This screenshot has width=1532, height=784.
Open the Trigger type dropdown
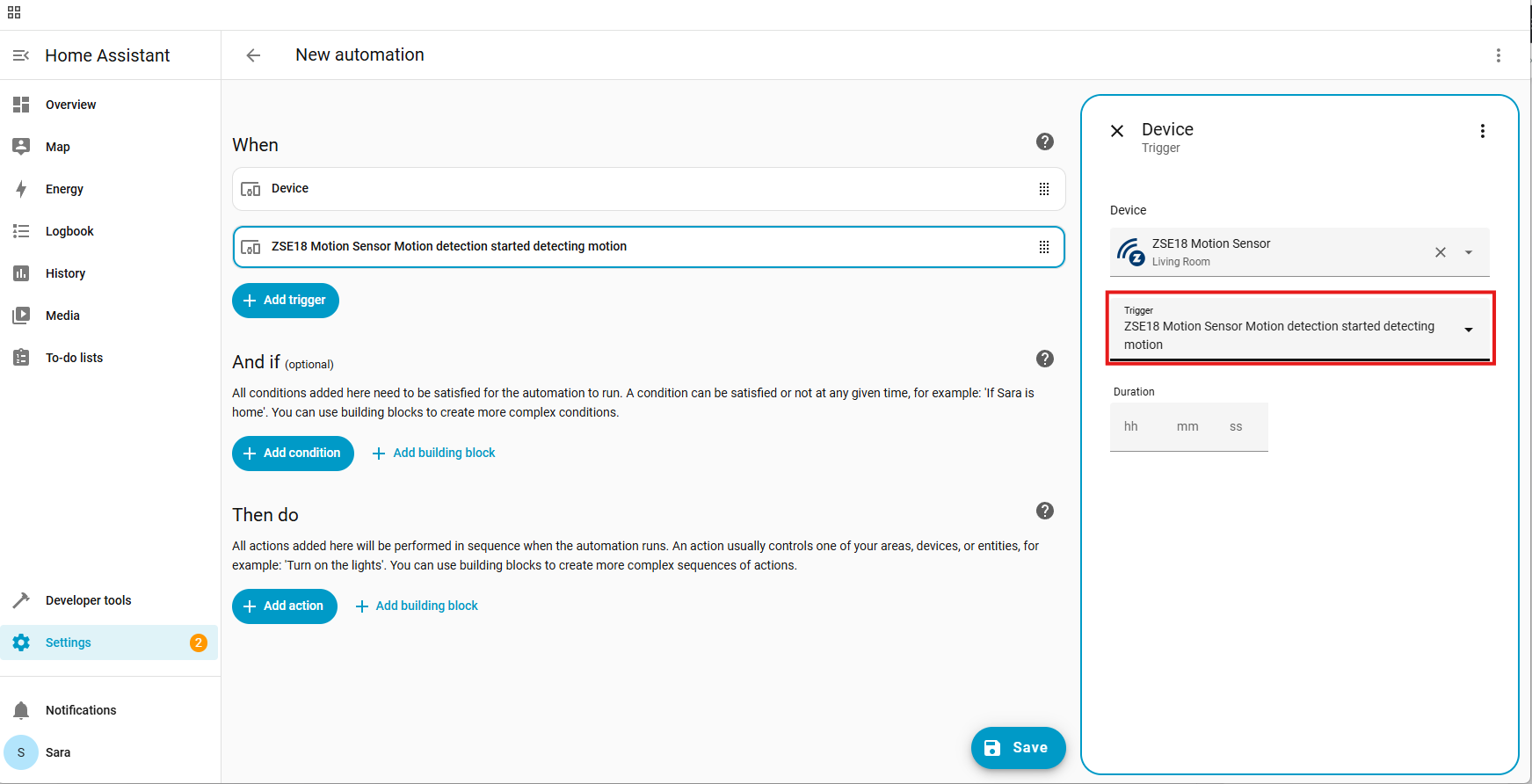click(x=1300, y=329)
